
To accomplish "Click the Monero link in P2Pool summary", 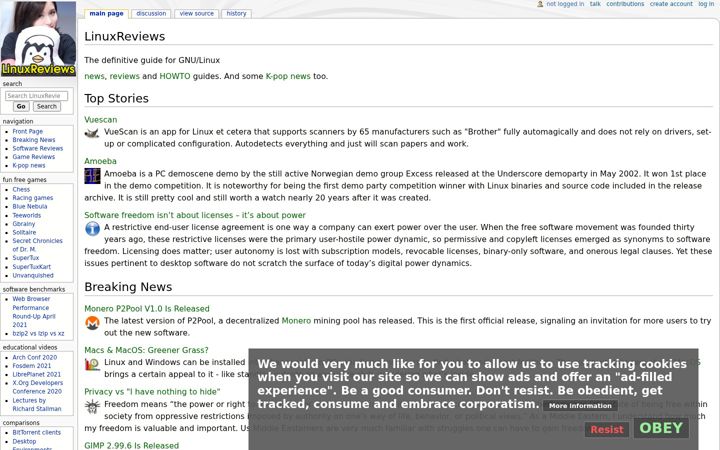I will [296, 321].
